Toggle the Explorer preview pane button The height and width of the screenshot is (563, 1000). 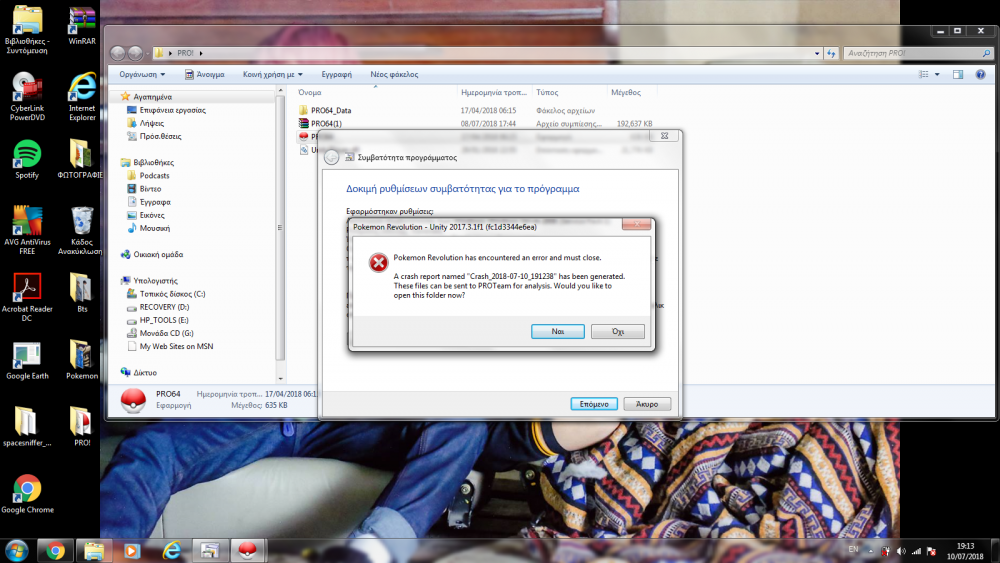coord(957,75)
